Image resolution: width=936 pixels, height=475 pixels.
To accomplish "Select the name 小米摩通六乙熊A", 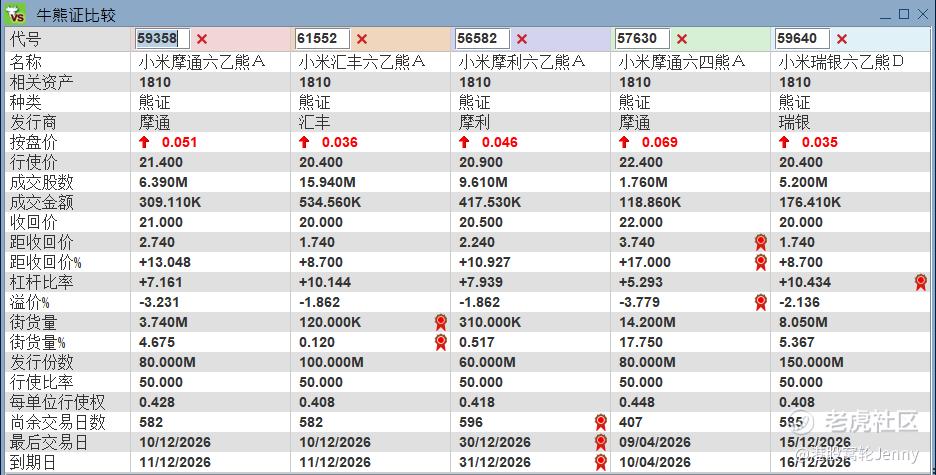I will coord(202,62).
